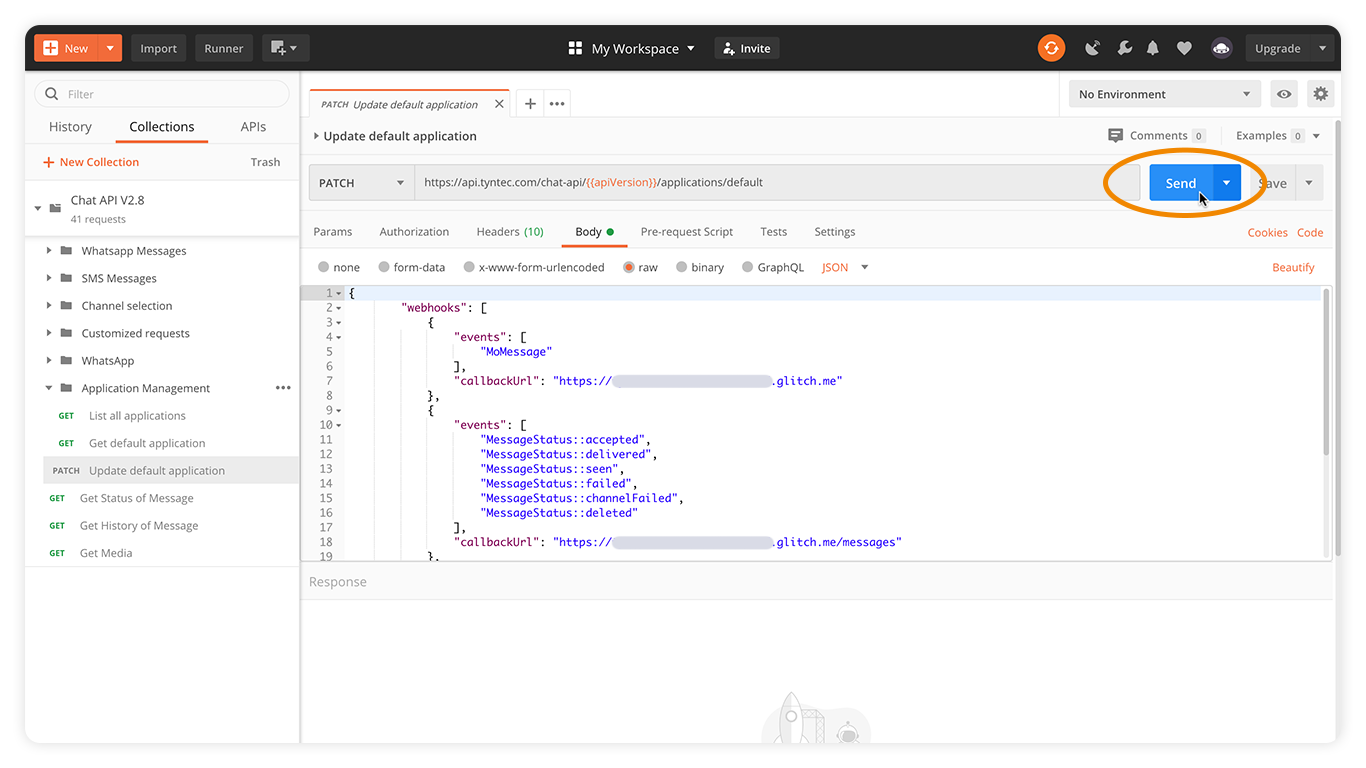Switch to the Authorization tab
The image size is (1366, 768).
point(414,232)
